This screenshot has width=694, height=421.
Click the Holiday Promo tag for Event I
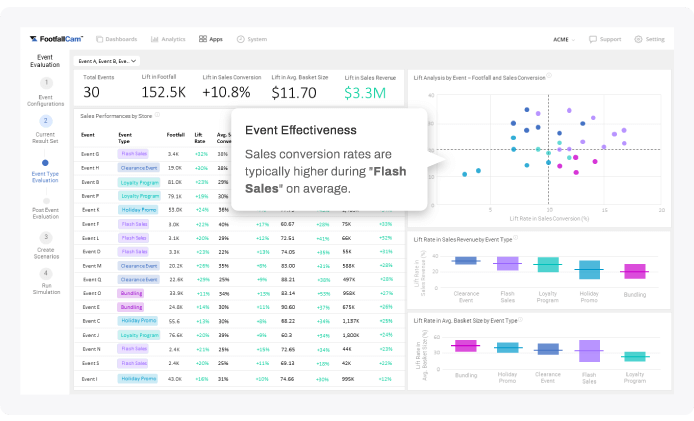[138, 379]
